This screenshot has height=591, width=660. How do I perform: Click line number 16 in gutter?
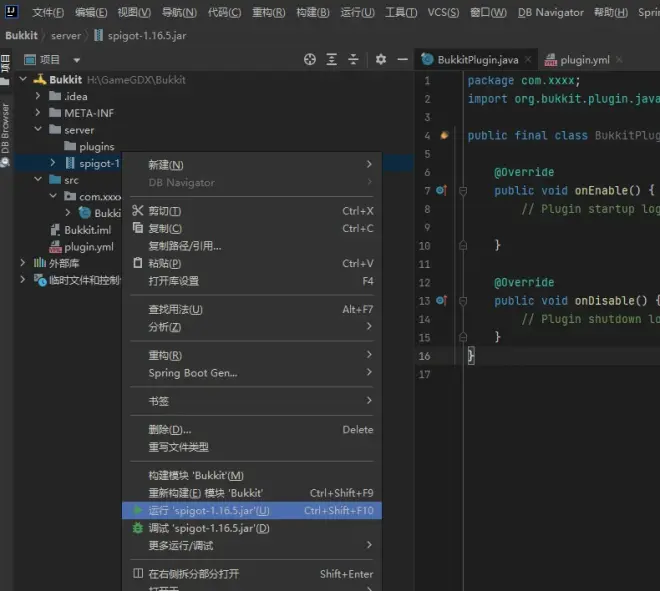pyautogui.click(x=424, y=356)
